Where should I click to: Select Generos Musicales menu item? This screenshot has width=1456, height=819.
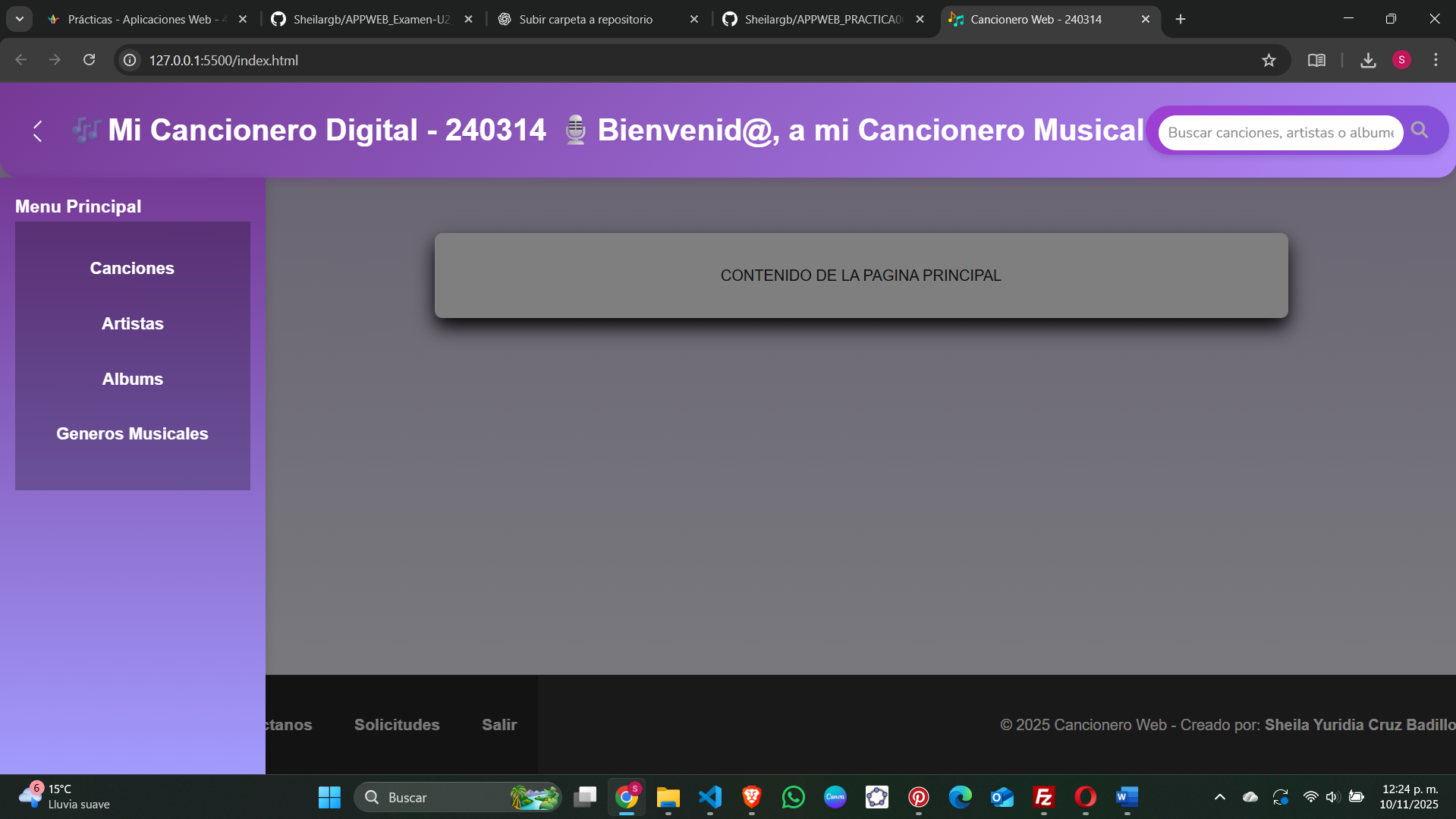click(132, 433)
